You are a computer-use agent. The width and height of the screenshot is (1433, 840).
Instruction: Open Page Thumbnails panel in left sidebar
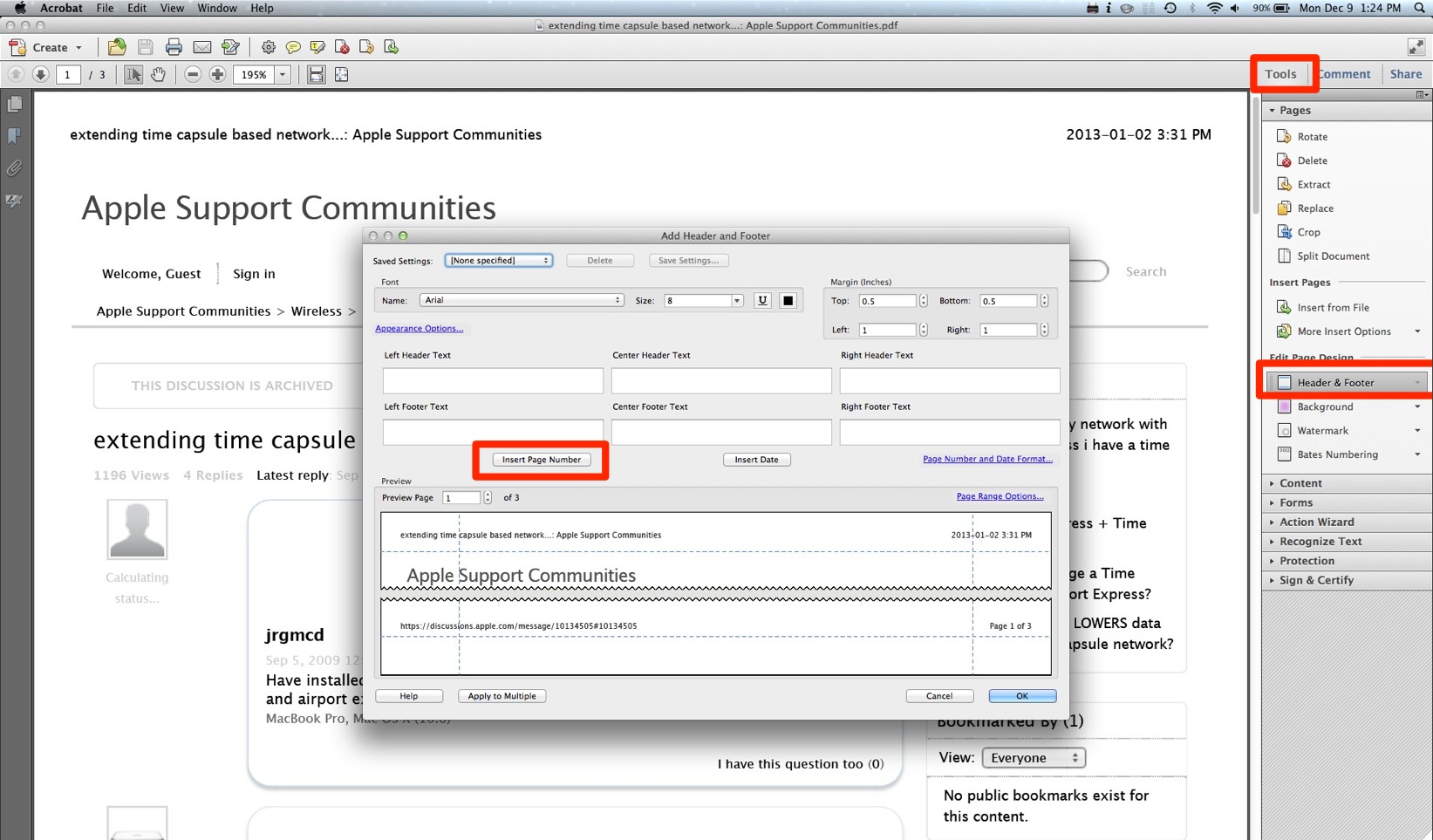coord(15,105)
